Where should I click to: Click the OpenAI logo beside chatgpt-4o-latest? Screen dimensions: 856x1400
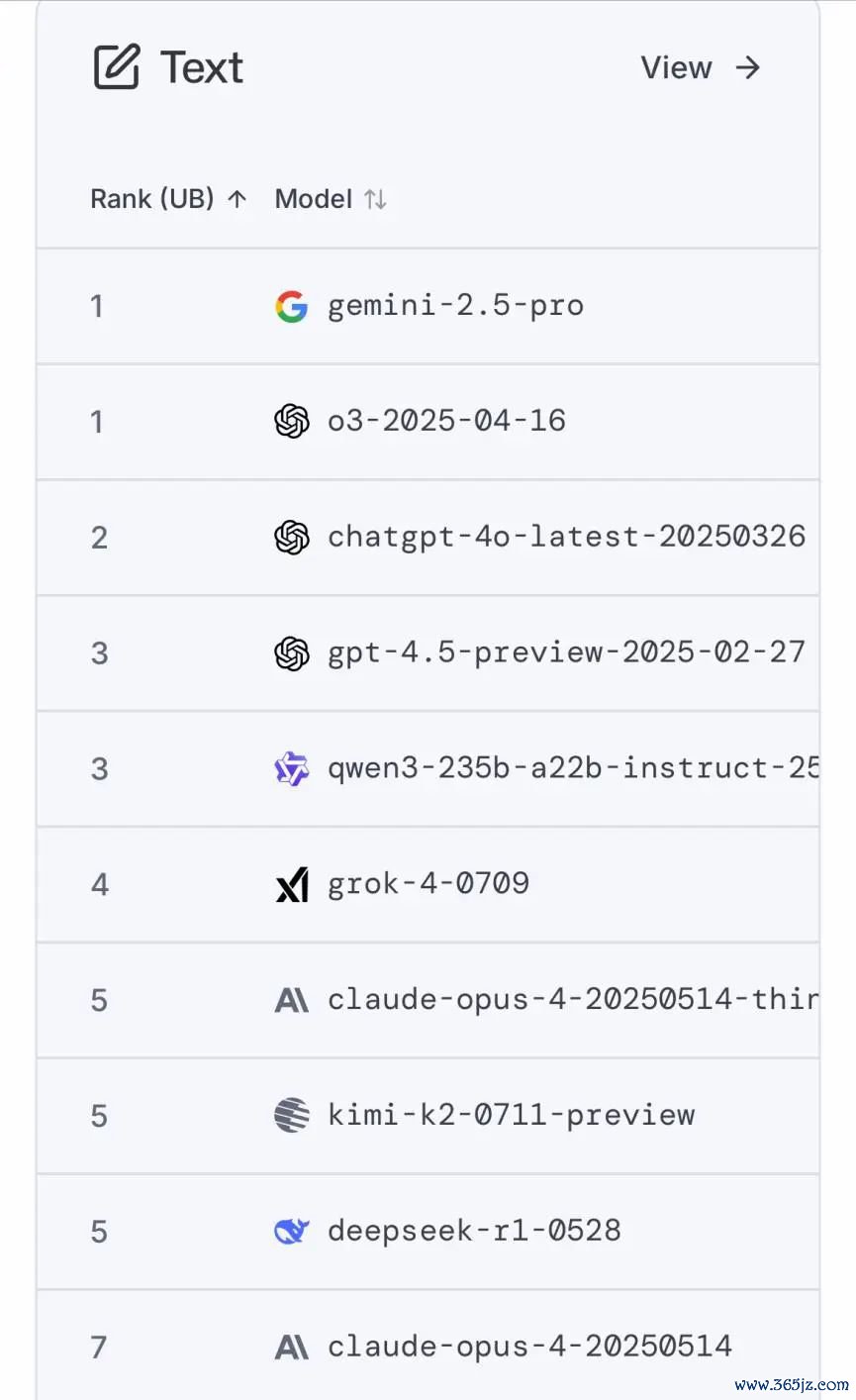291,538
